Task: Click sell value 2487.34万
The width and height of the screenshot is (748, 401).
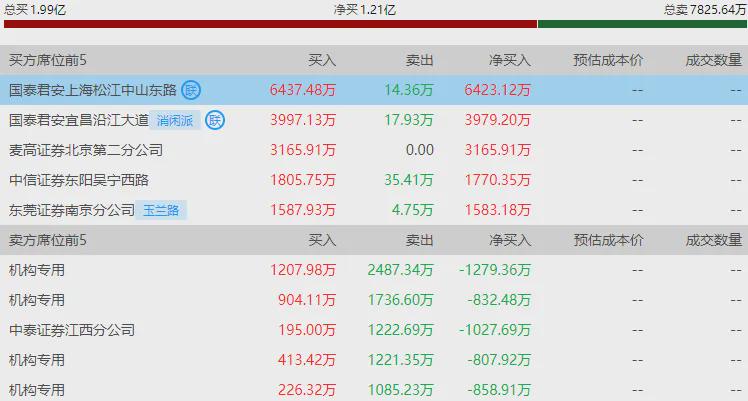Action: 401,270
